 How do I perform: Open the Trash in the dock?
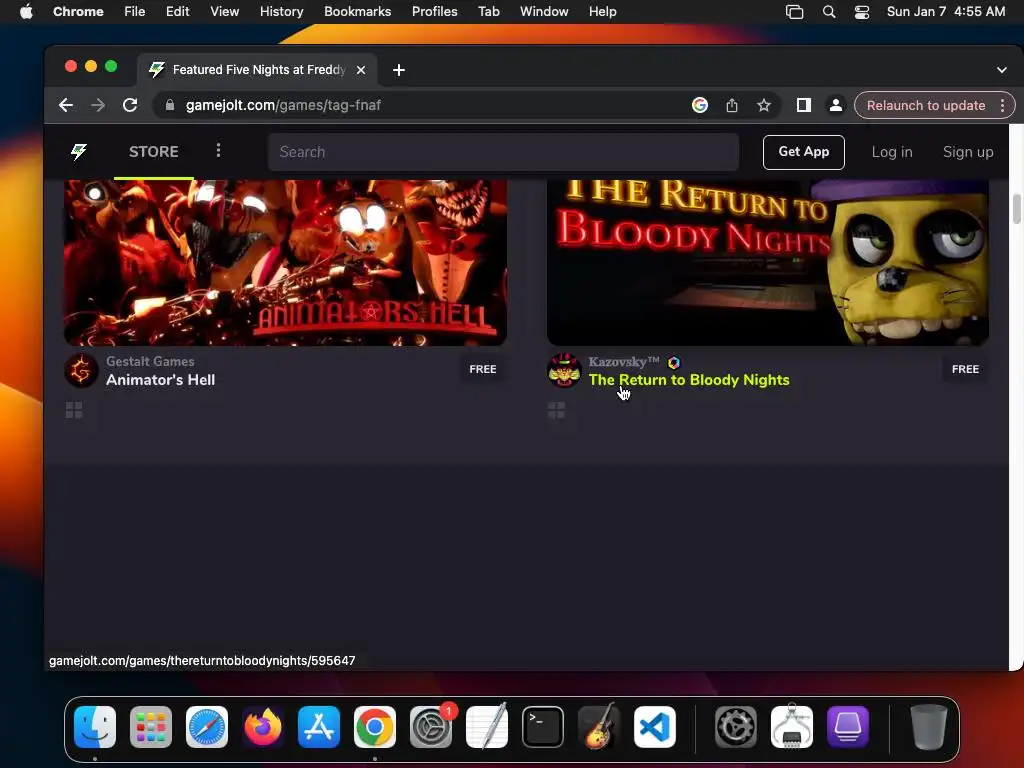(x=928, y=726)
